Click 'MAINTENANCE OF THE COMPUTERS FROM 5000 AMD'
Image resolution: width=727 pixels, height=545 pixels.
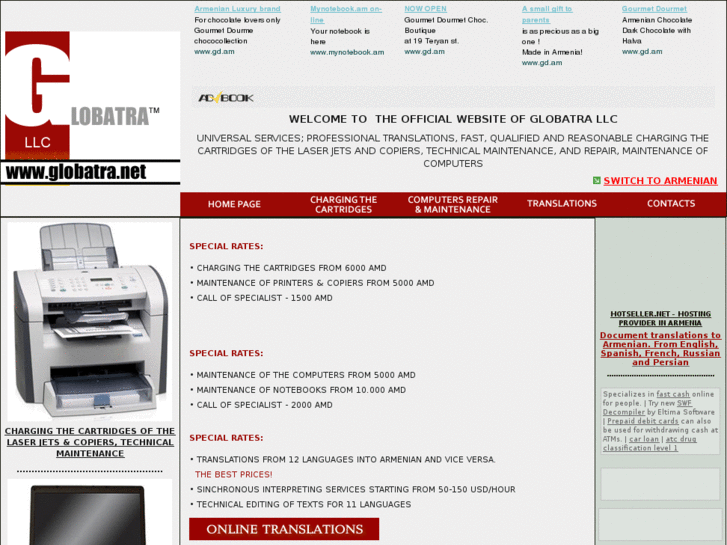point(306,375)
